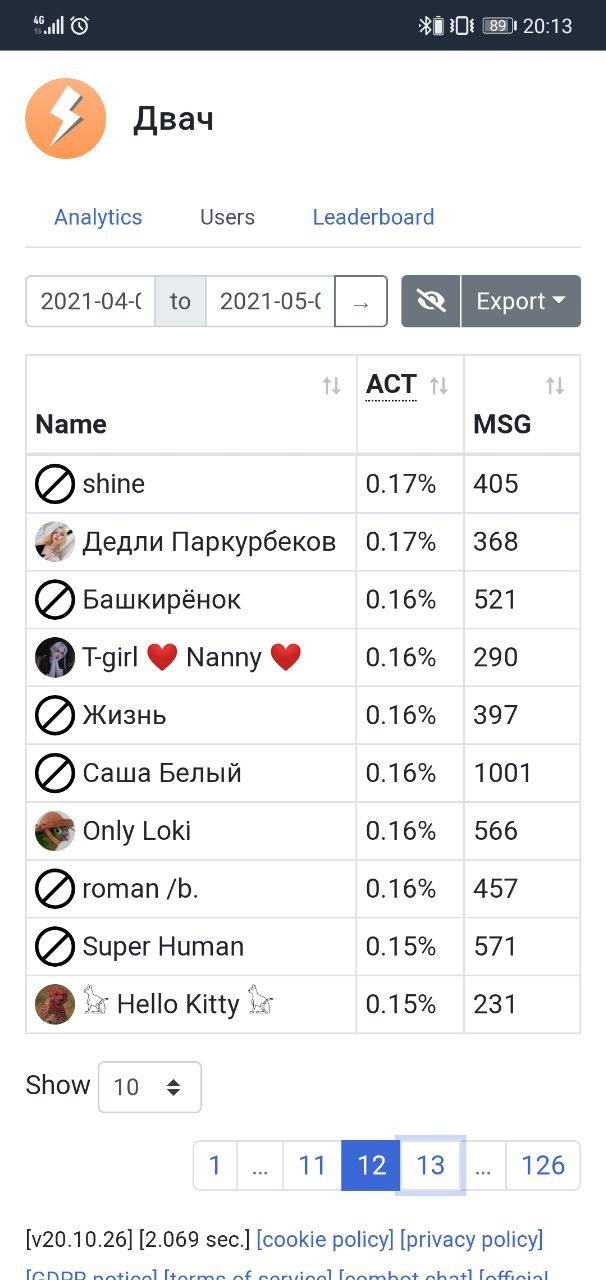Open the Show rows count selector

click(x=150, y=1087)
